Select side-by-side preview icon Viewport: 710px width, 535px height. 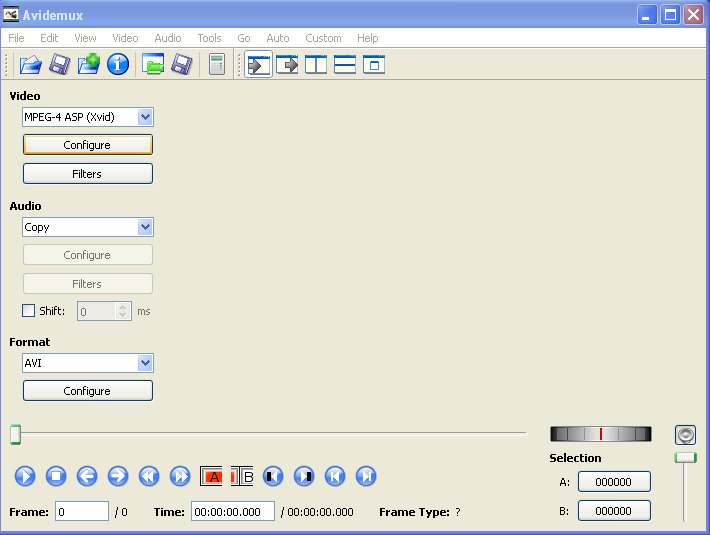(x=316, y=65)
